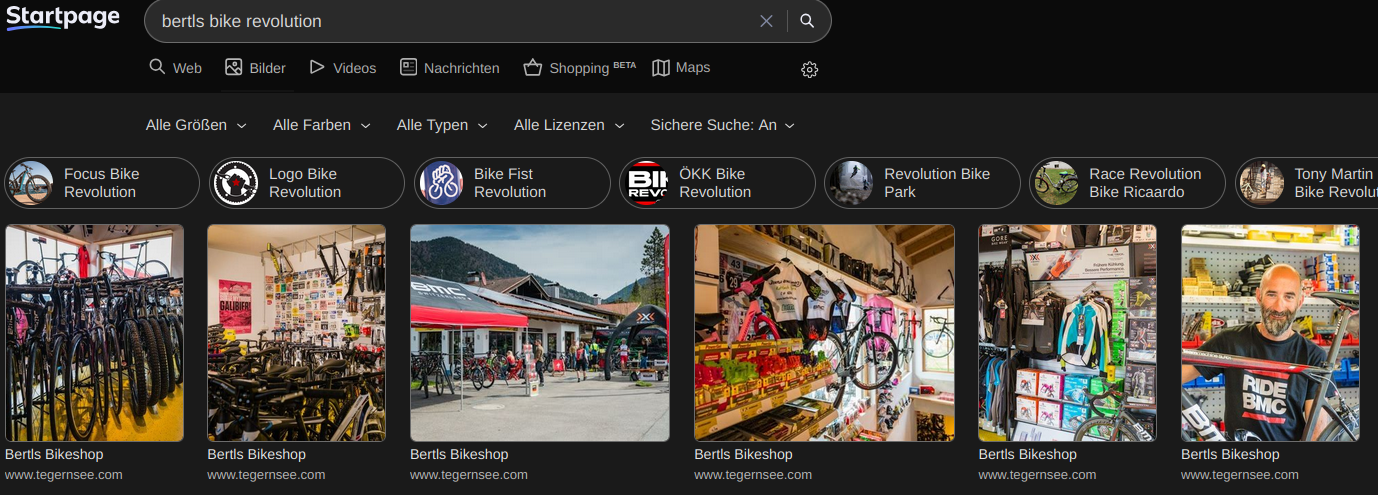1378x495 pixels.
Task: Click www.tegernsee.com under the sticker wall image
Action: pyautogui.click(x=266, y=475)
